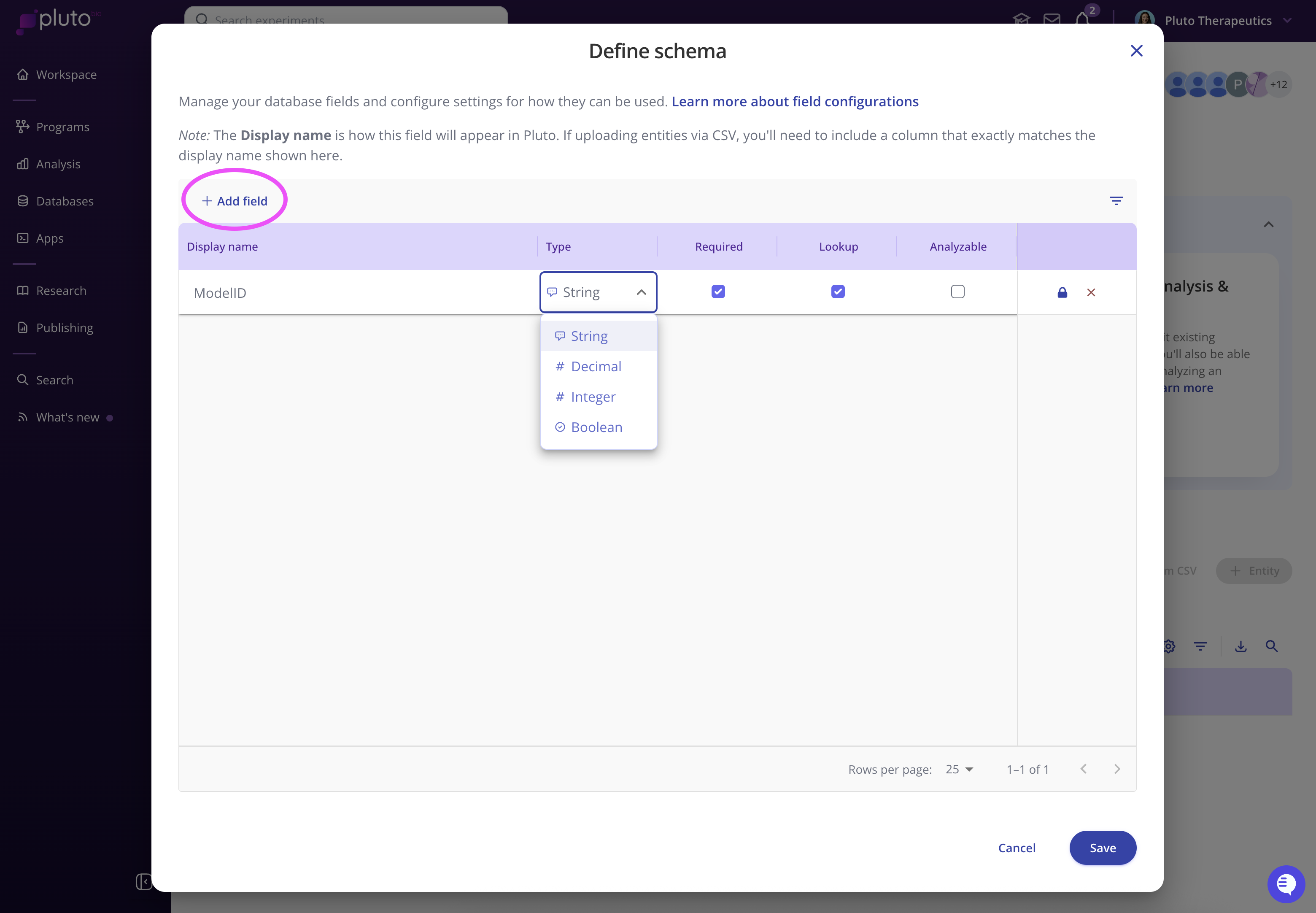
Task: Delete ModelID field with red X
Action: (x=1091, y=292)
